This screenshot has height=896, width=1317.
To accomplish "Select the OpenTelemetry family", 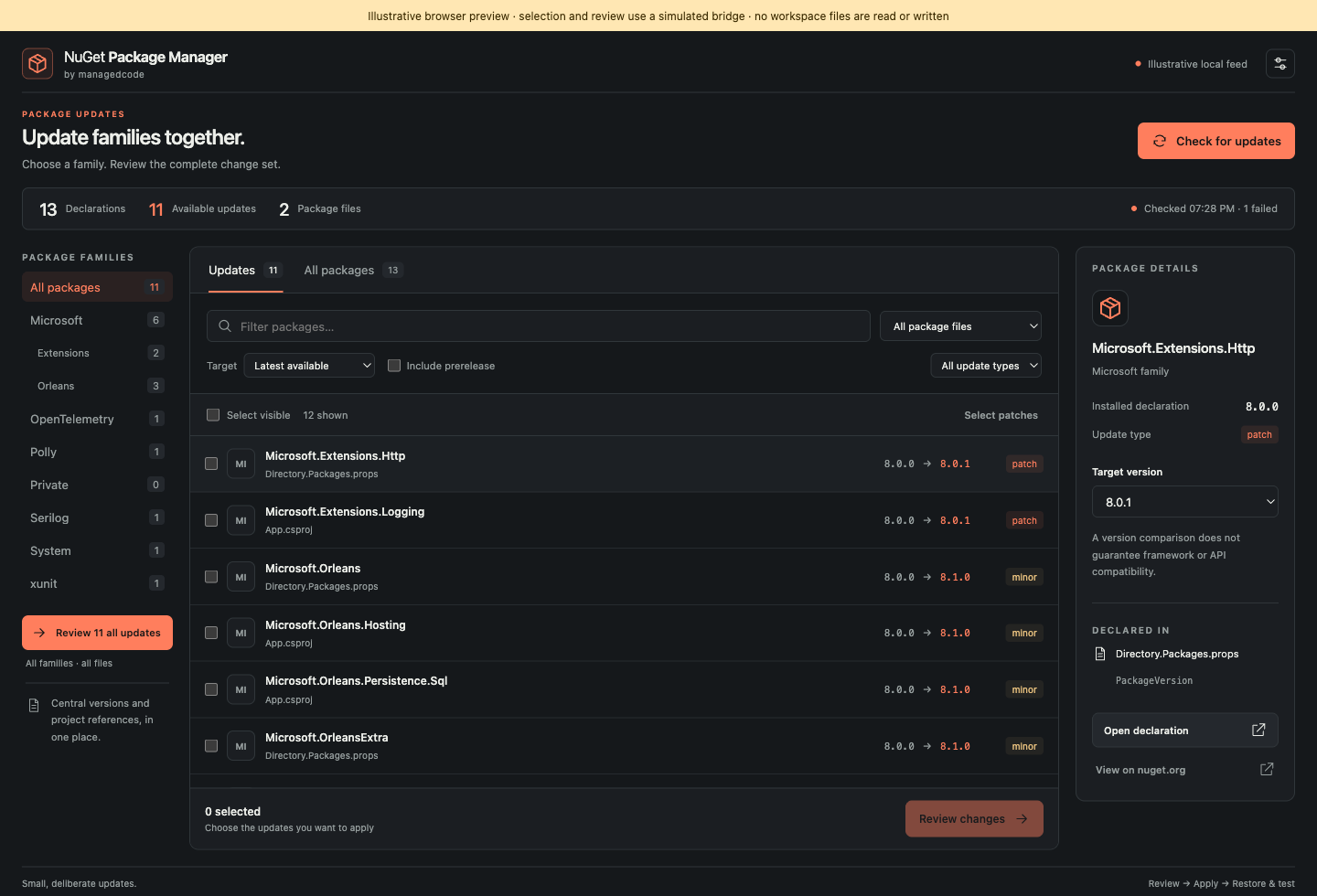I will pos(97,419).
